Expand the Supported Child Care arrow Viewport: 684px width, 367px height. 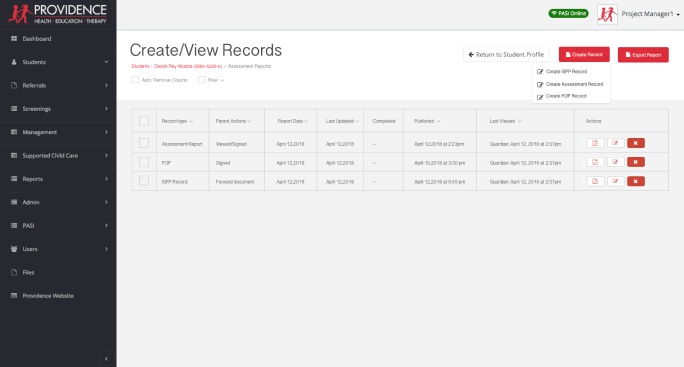click(106, 155)
